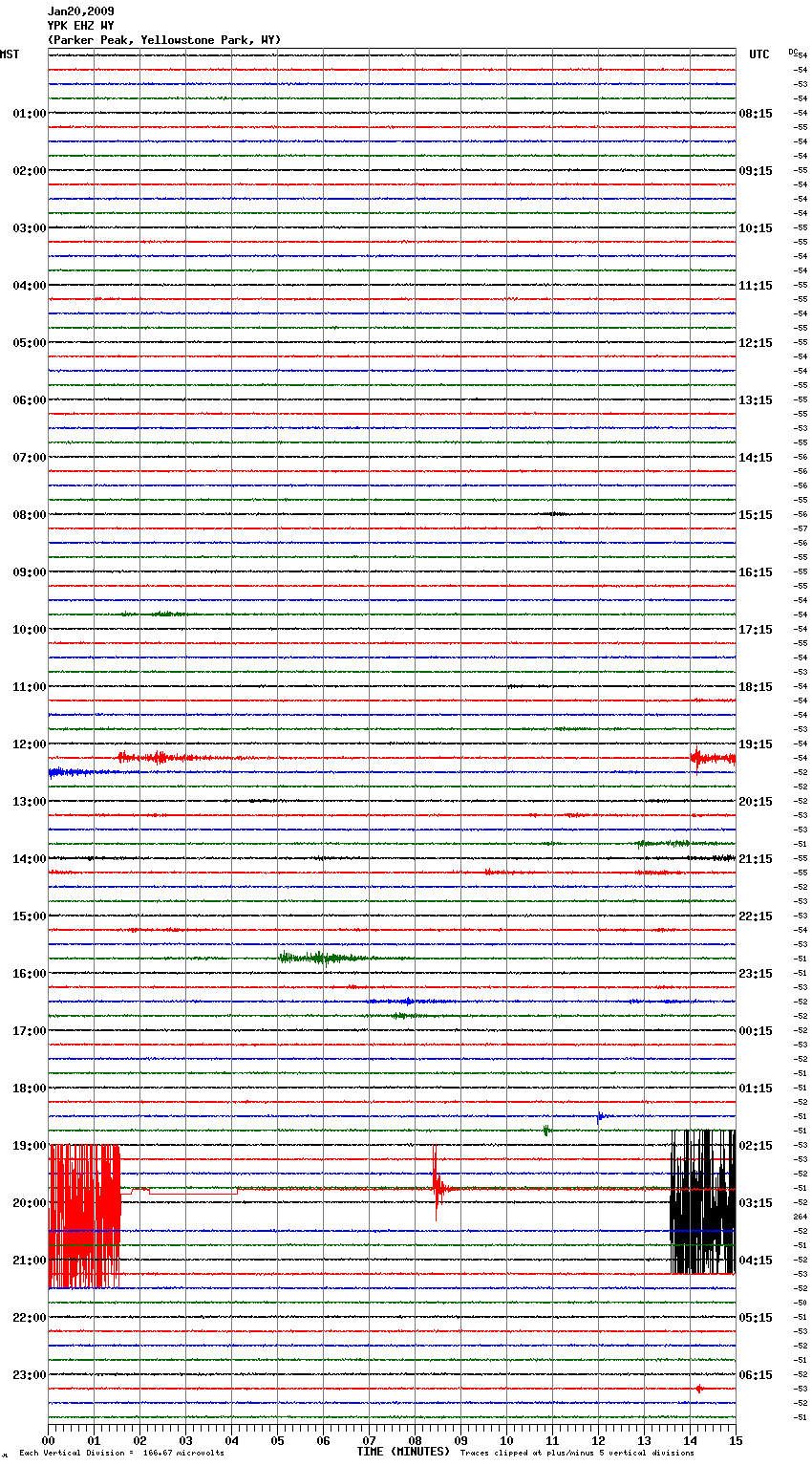Select the 02:00 MST row label

click(x=30, y=171)
